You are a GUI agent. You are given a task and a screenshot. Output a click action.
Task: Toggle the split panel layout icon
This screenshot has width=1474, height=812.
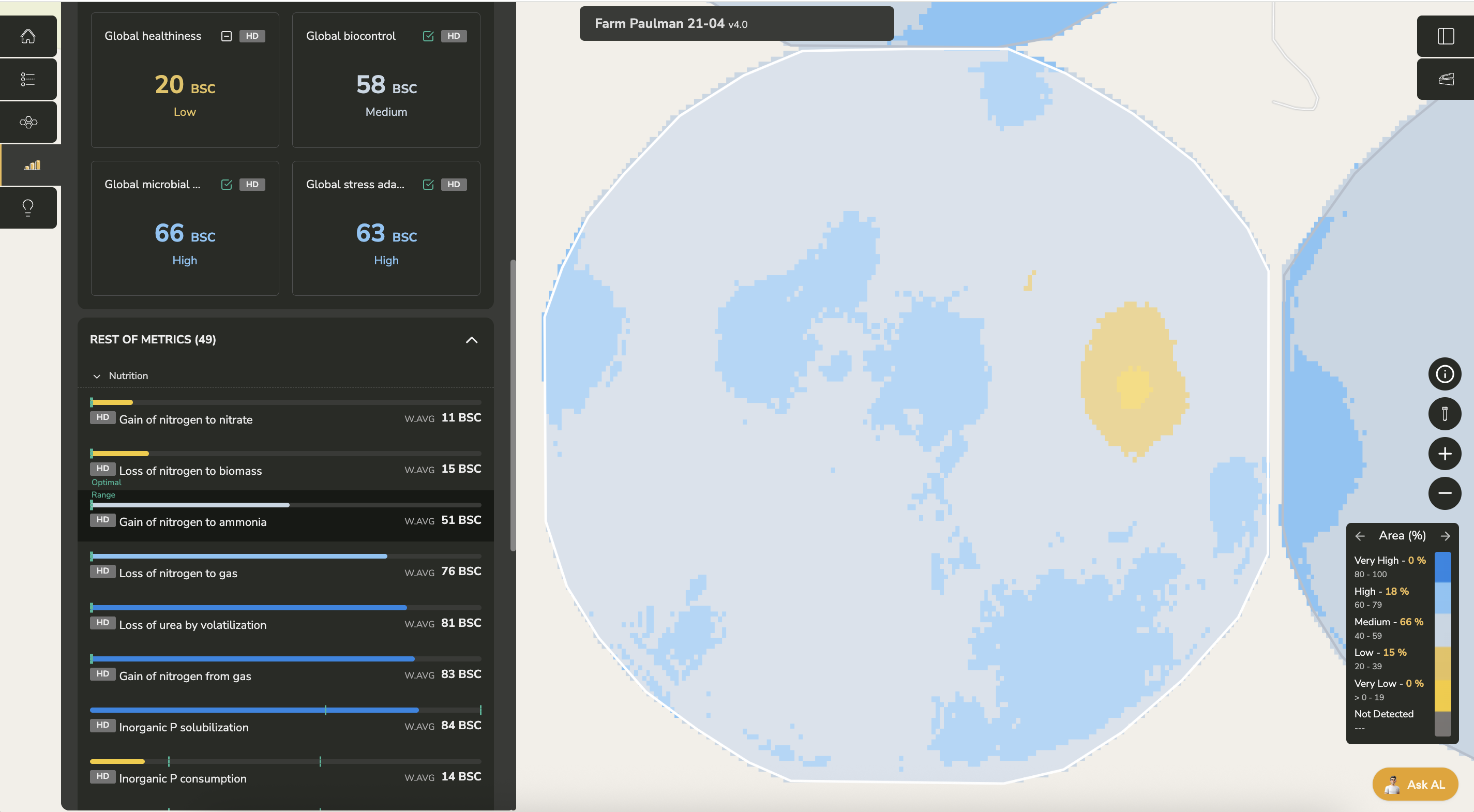(1446, 36)
